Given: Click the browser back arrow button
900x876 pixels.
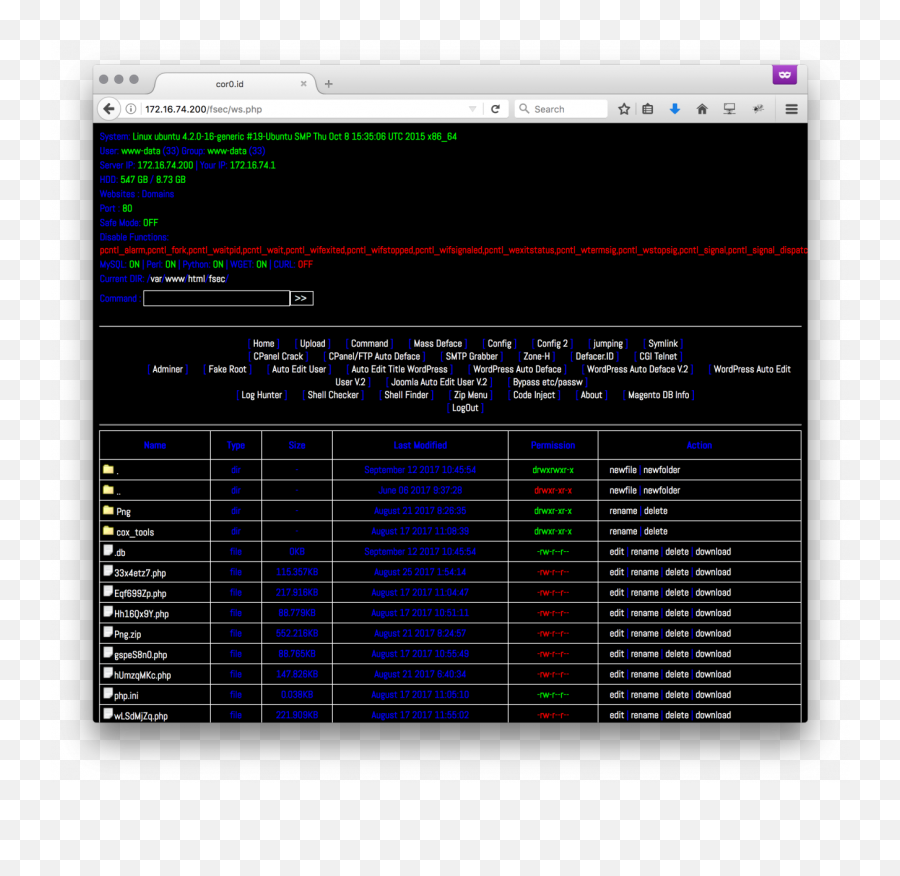Looking at the screenshot, I should pos(109,109).
